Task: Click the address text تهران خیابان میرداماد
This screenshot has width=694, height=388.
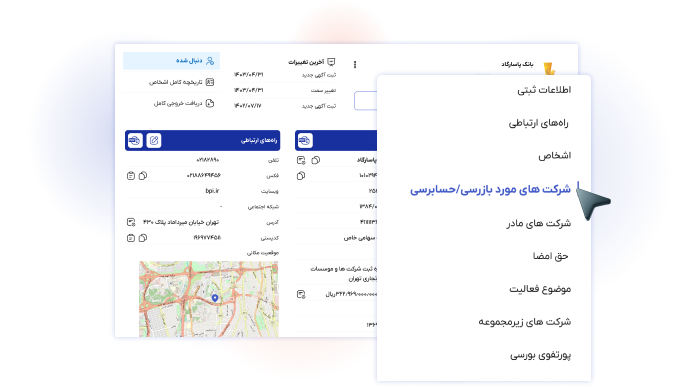Action: 181,222
